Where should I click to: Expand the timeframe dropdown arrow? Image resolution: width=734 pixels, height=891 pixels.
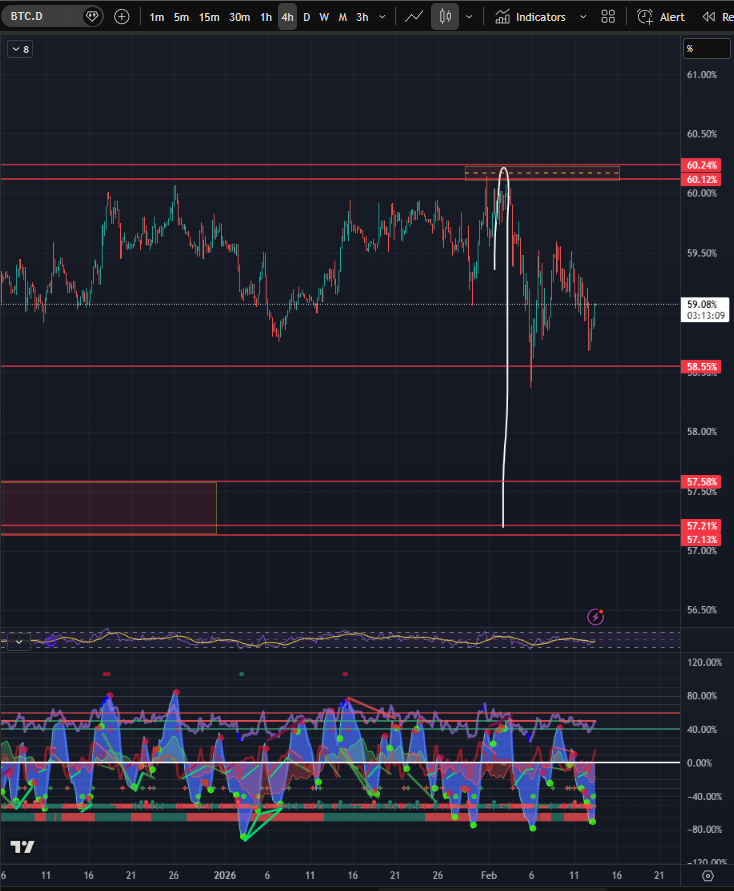pos(382,17)
